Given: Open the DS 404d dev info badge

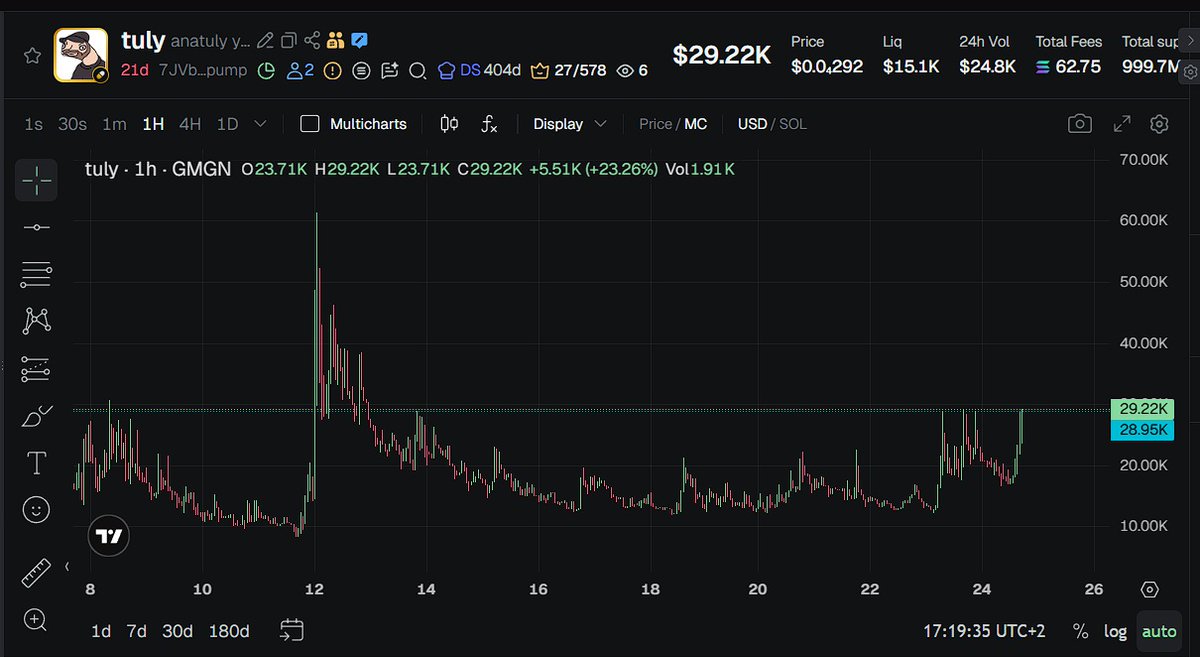Looking at the screenshot, I should point(479,71).
